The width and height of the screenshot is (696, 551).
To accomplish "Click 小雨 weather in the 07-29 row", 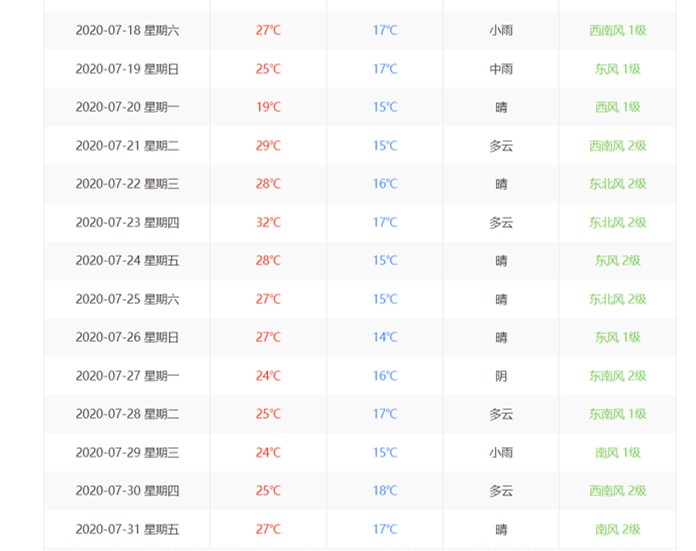I will [x=501, y=452].
